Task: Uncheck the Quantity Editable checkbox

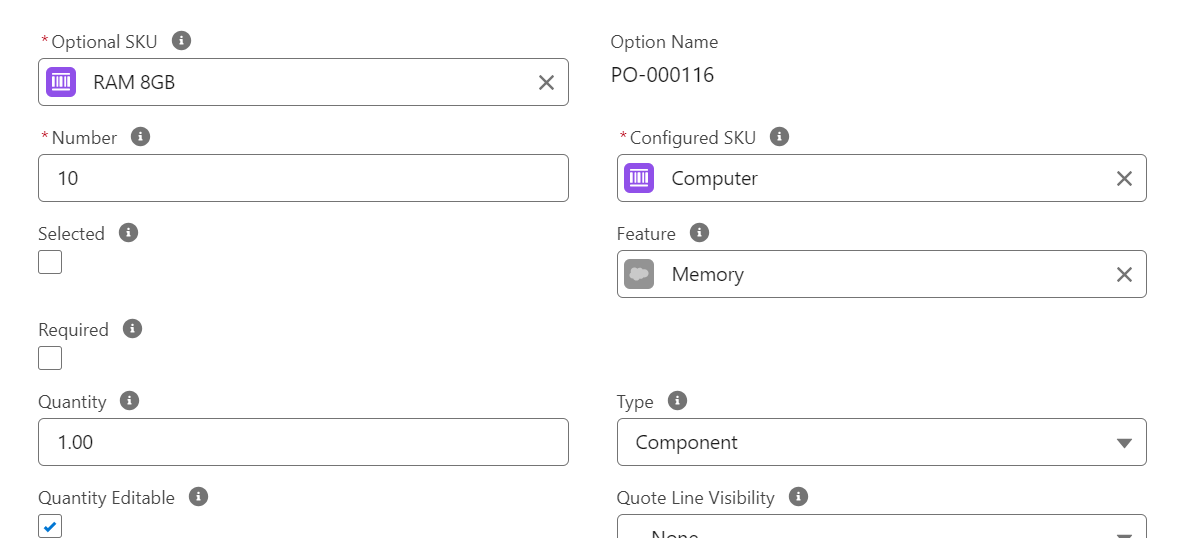Action: pyautogui.click(x=50, y=526)
